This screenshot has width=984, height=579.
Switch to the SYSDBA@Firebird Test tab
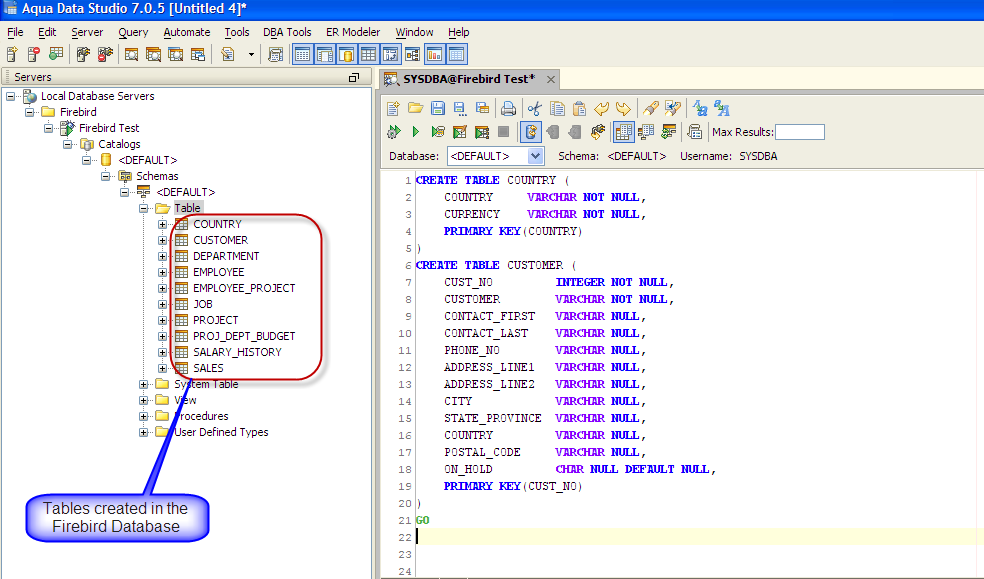click(468, 79)
